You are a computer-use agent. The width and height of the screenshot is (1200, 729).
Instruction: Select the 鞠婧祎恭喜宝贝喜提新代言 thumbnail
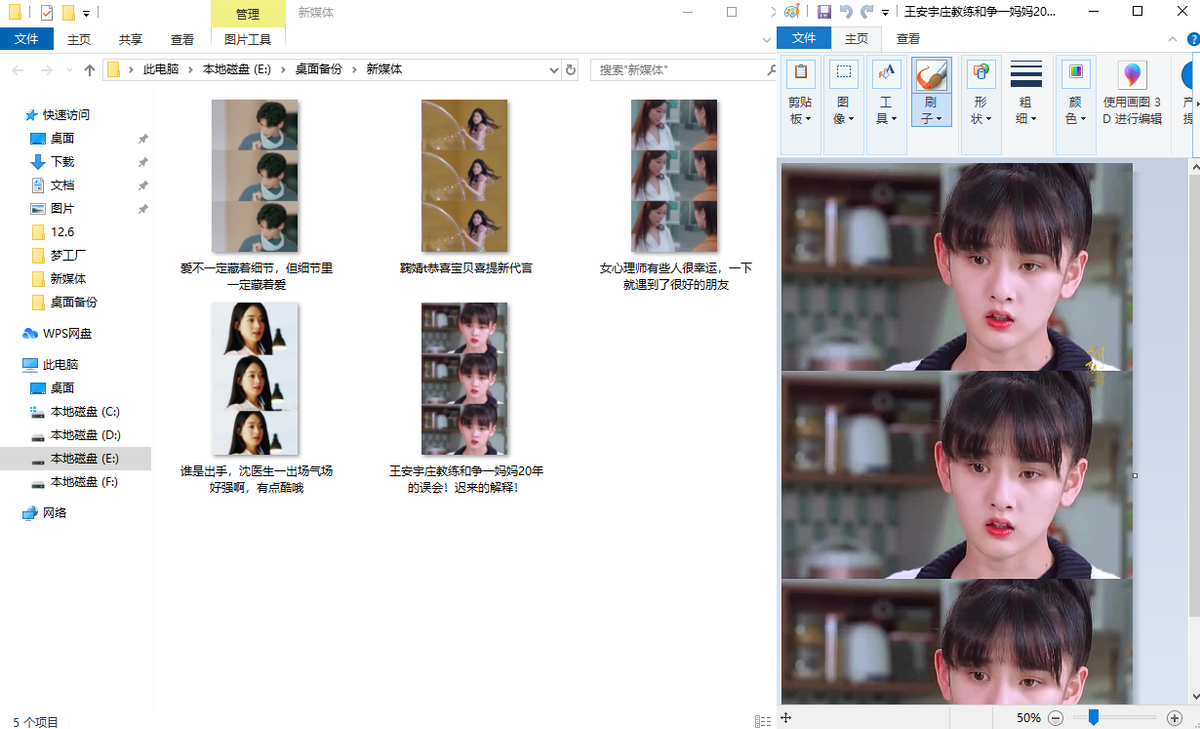(x=465, y=176)
